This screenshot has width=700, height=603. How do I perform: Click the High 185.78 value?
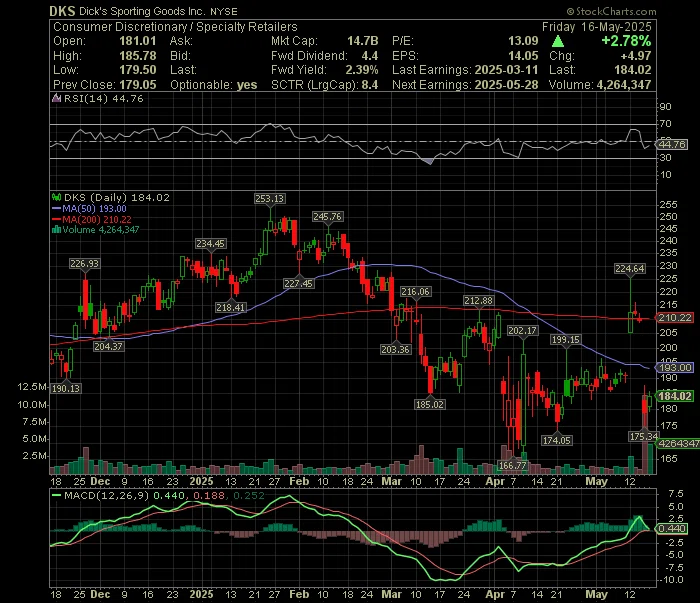coord(138,56)
